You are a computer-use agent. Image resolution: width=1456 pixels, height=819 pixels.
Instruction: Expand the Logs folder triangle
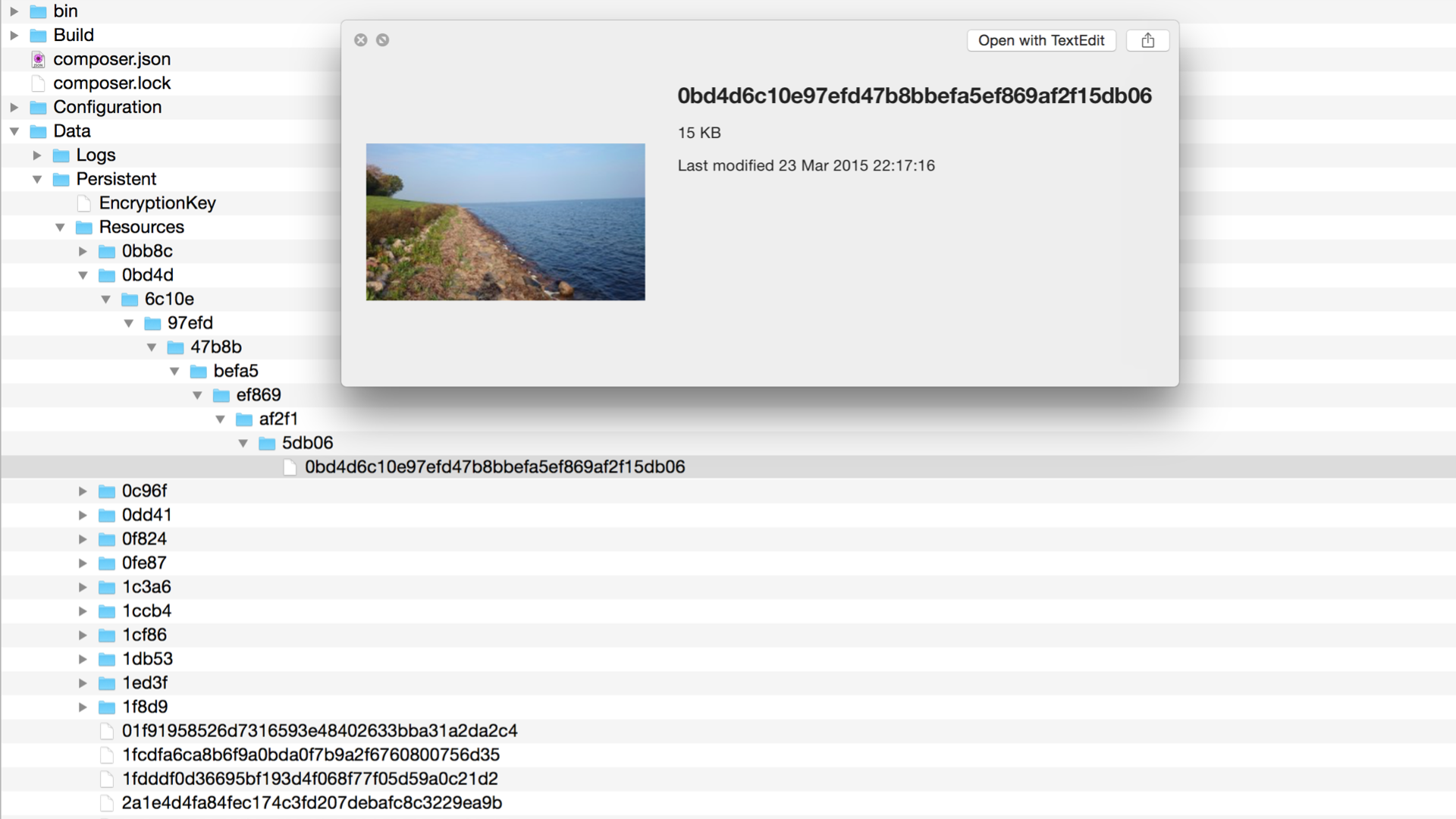(36, 155)
